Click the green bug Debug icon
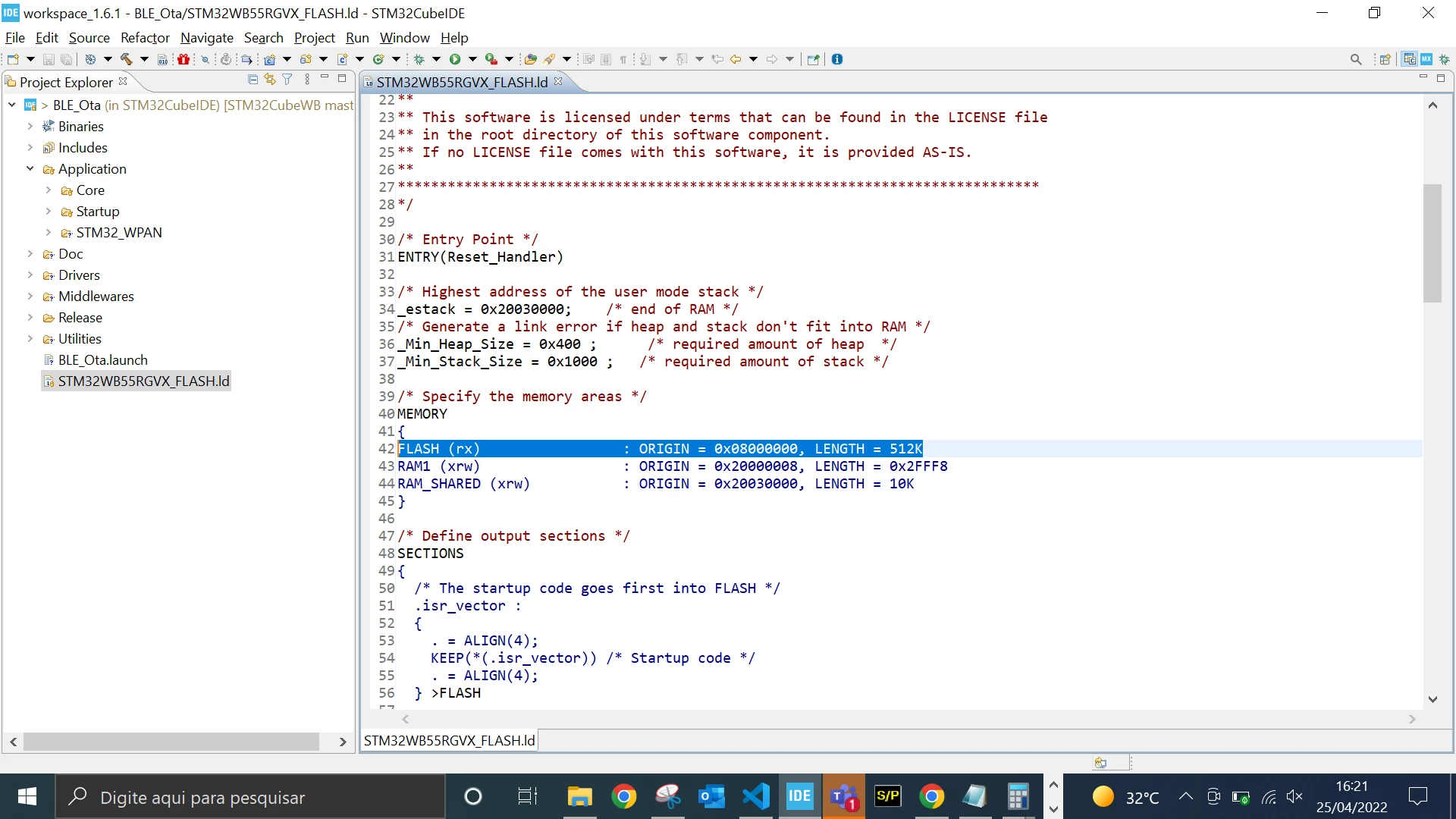 [419, 59]
